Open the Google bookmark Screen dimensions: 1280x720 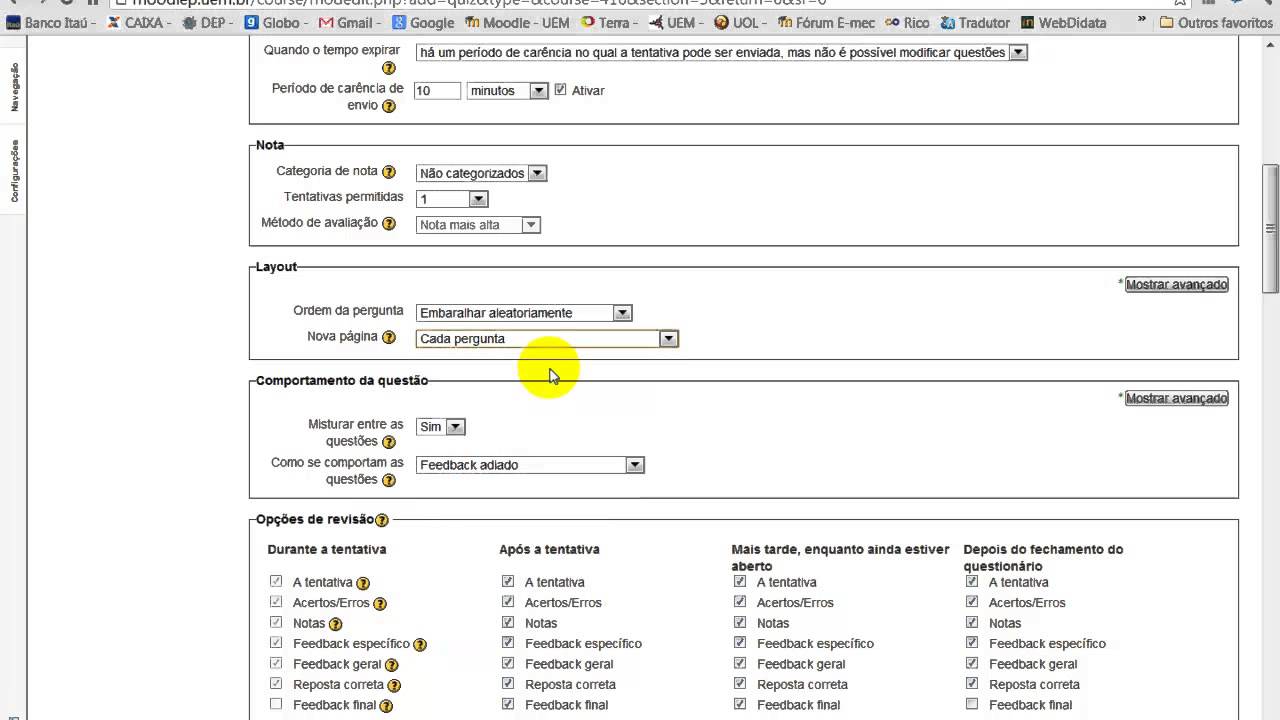[424, 22]
